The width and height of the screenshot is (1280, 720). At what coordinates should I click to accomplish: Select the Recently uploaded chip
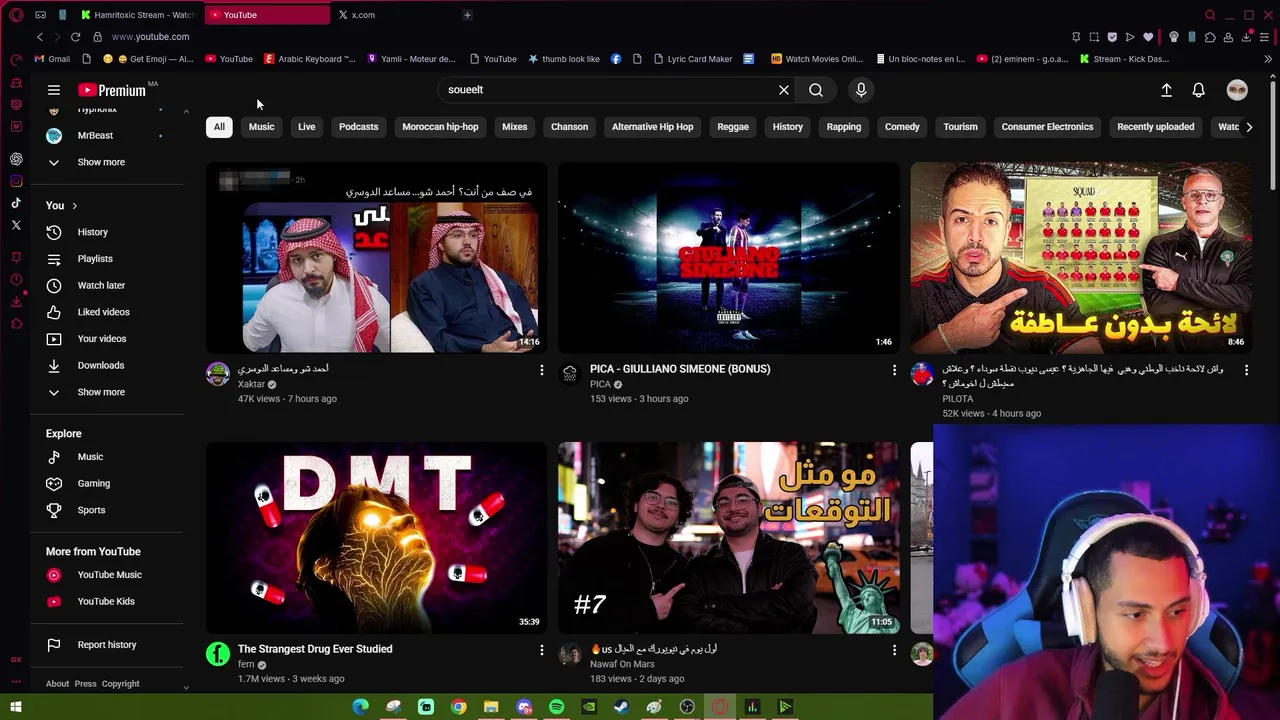click(x=1155, y=127)
